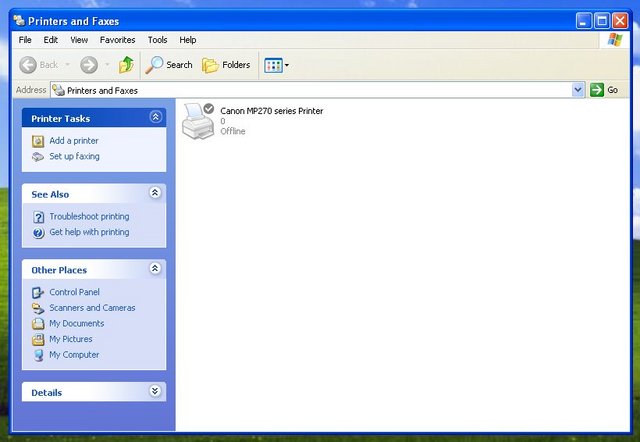
Task: Close the Printers and Faxes window
Action: tap(620, 21)
